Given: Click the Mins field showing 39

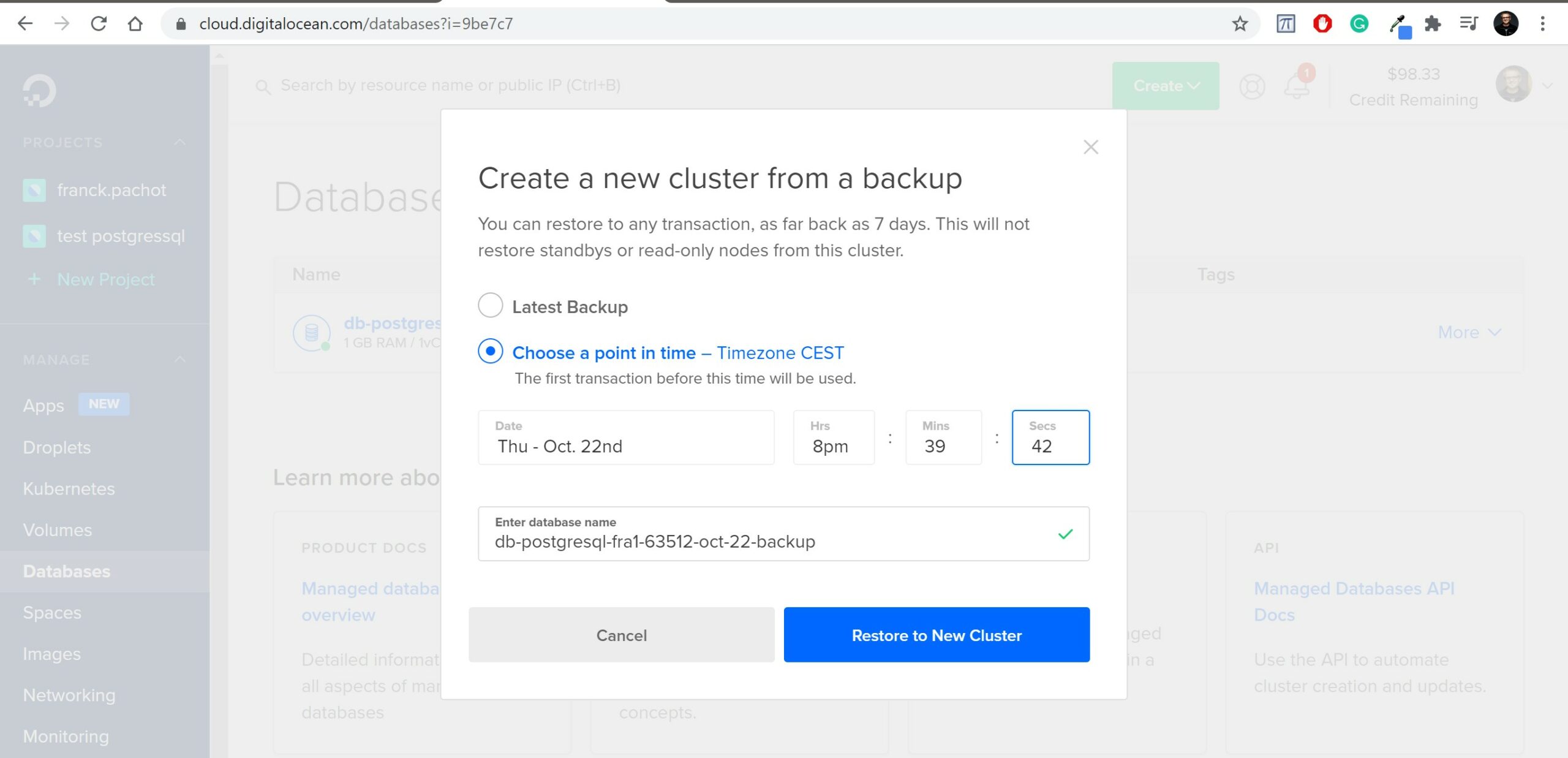Looking at the screenshot, I should (x=943, y=438).
